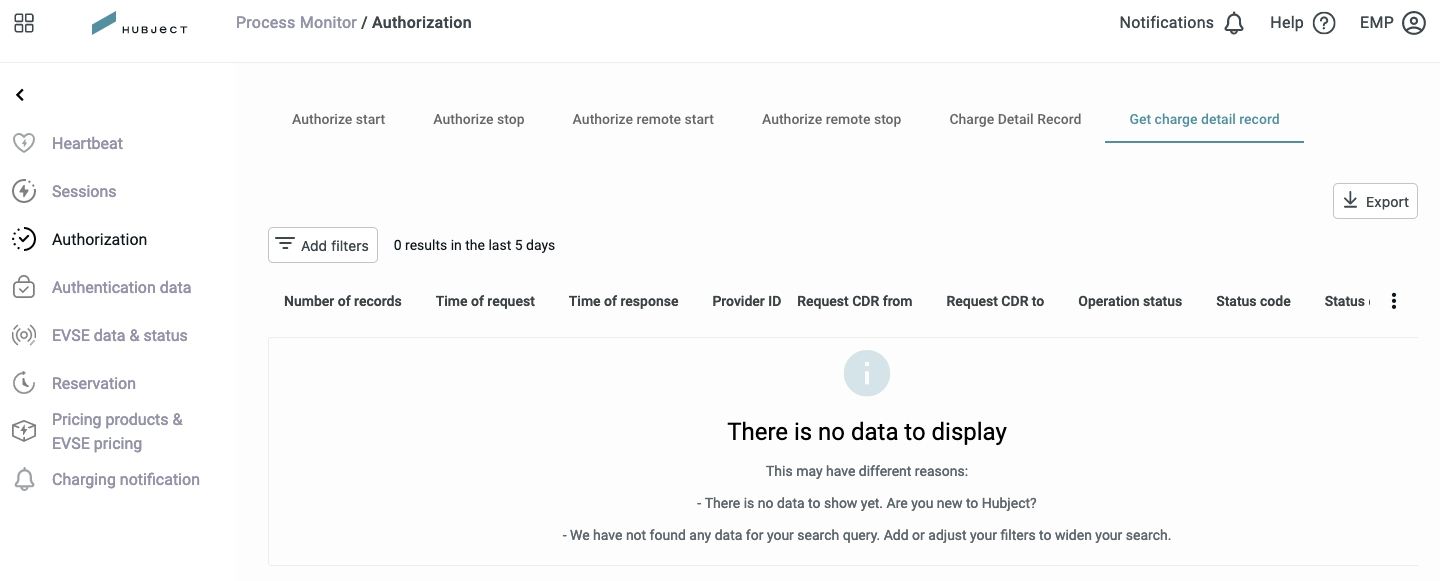
Task: Click the Add filters button
Action: tap(323, 245)
